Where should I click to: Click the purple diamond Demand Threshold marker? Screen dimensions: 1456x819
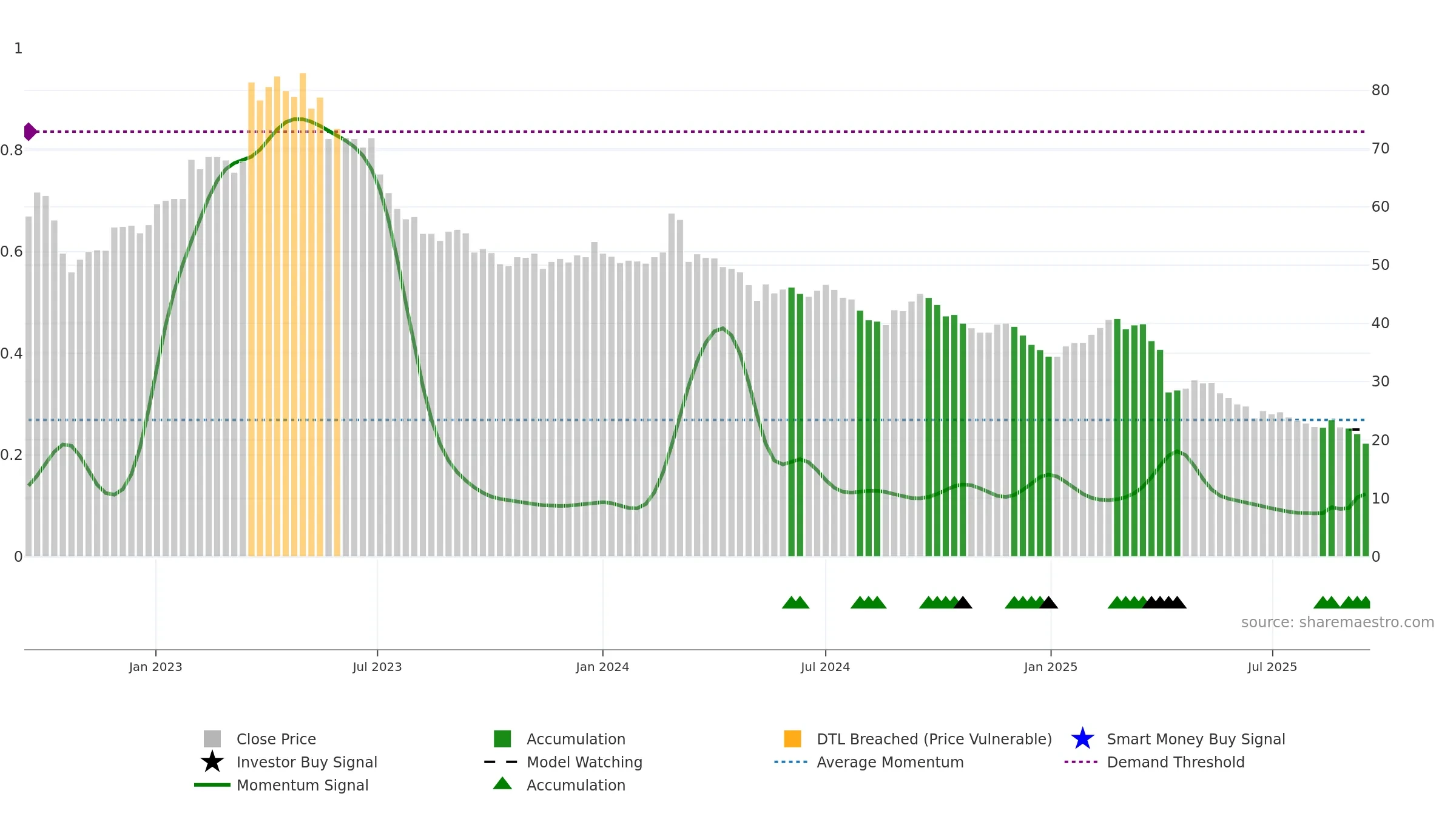(x=30, y=132)
